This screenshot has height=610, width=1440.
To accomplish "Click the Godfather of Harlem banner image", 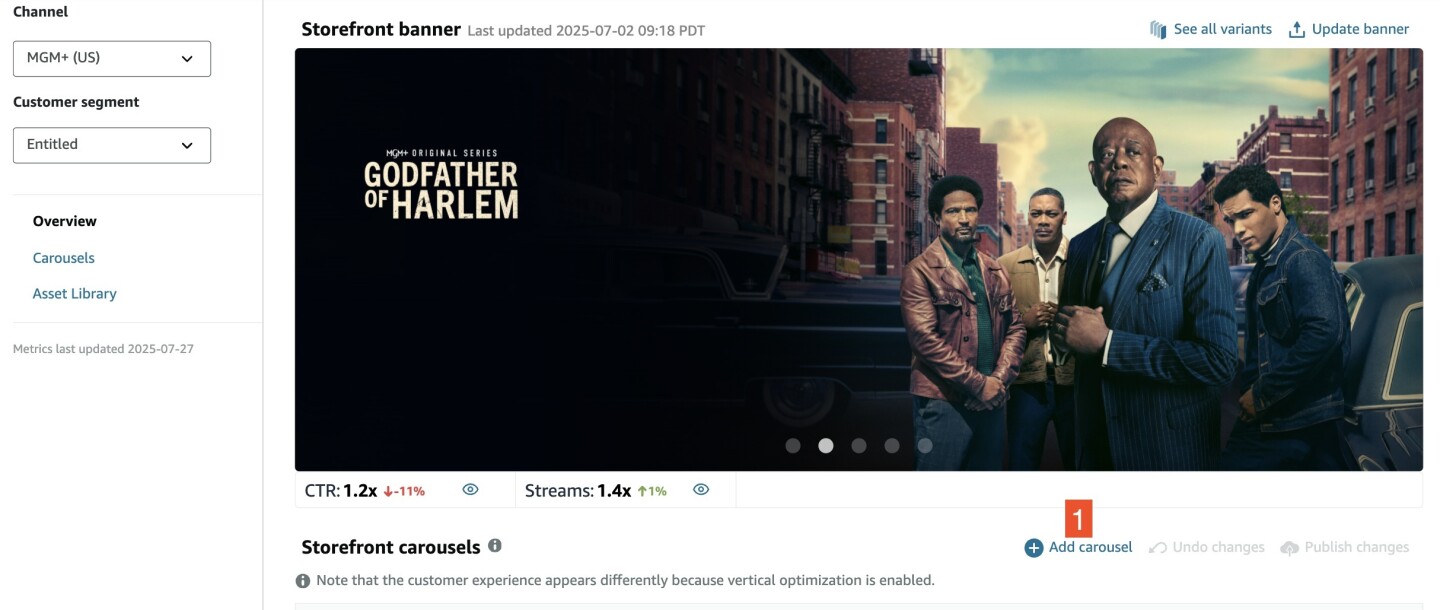I will click(x=859, y=259).
